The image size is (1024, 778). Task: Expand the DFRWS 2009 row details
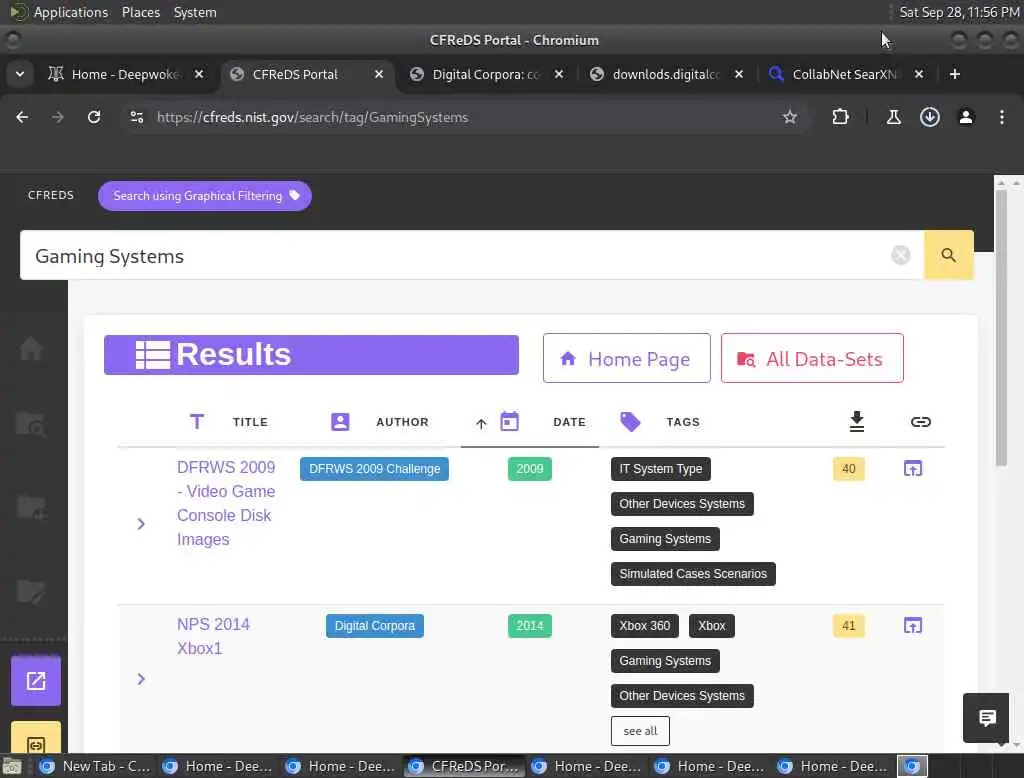coord(141,524)
